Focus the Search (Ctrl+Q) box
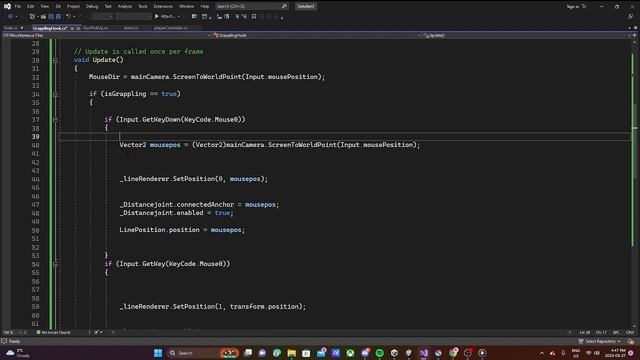The height and width of the screenshot is (360, 640). coord(251,7)
